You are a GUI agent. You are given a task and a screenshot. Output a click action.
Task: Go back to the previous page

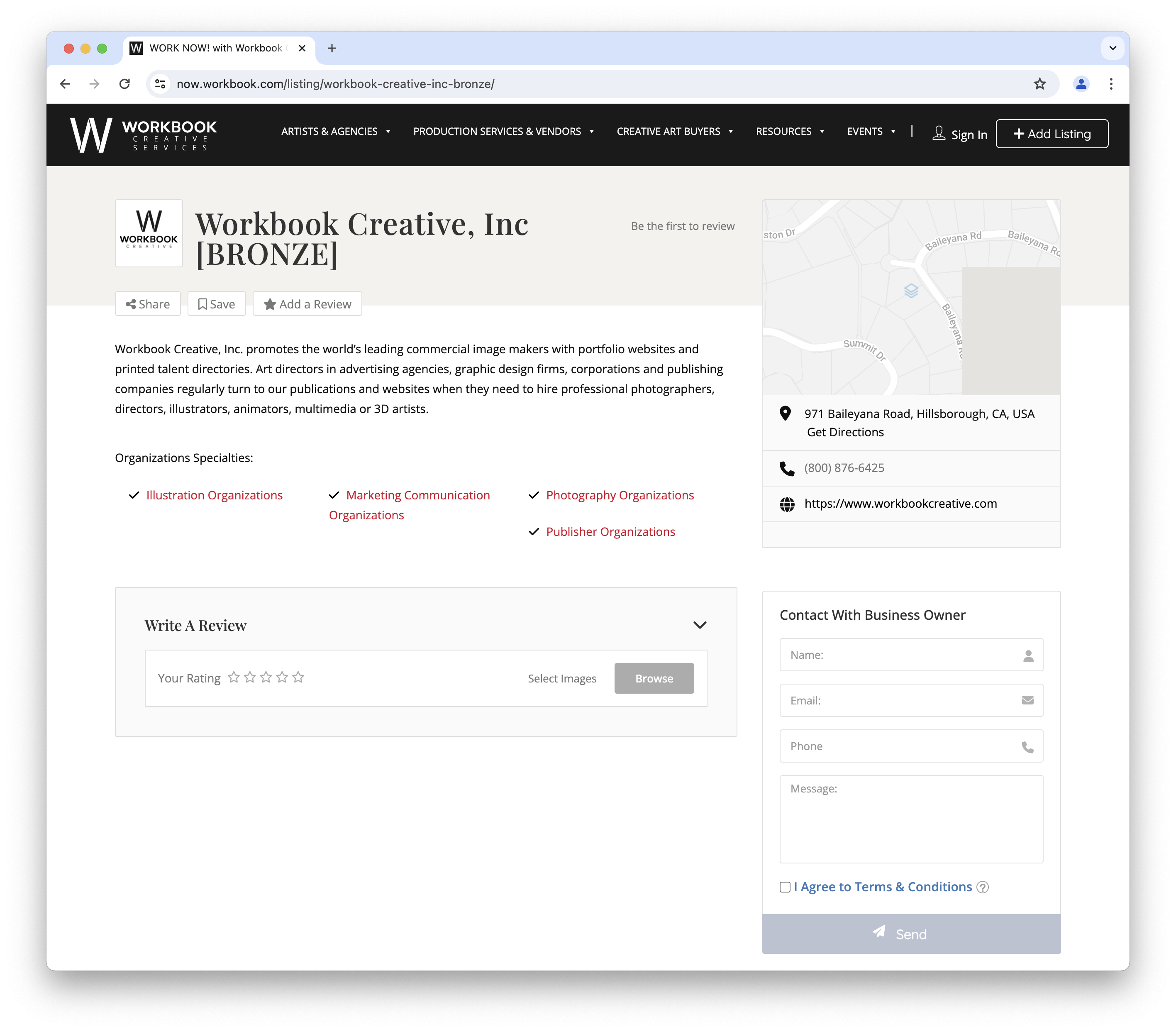(65, 84)
